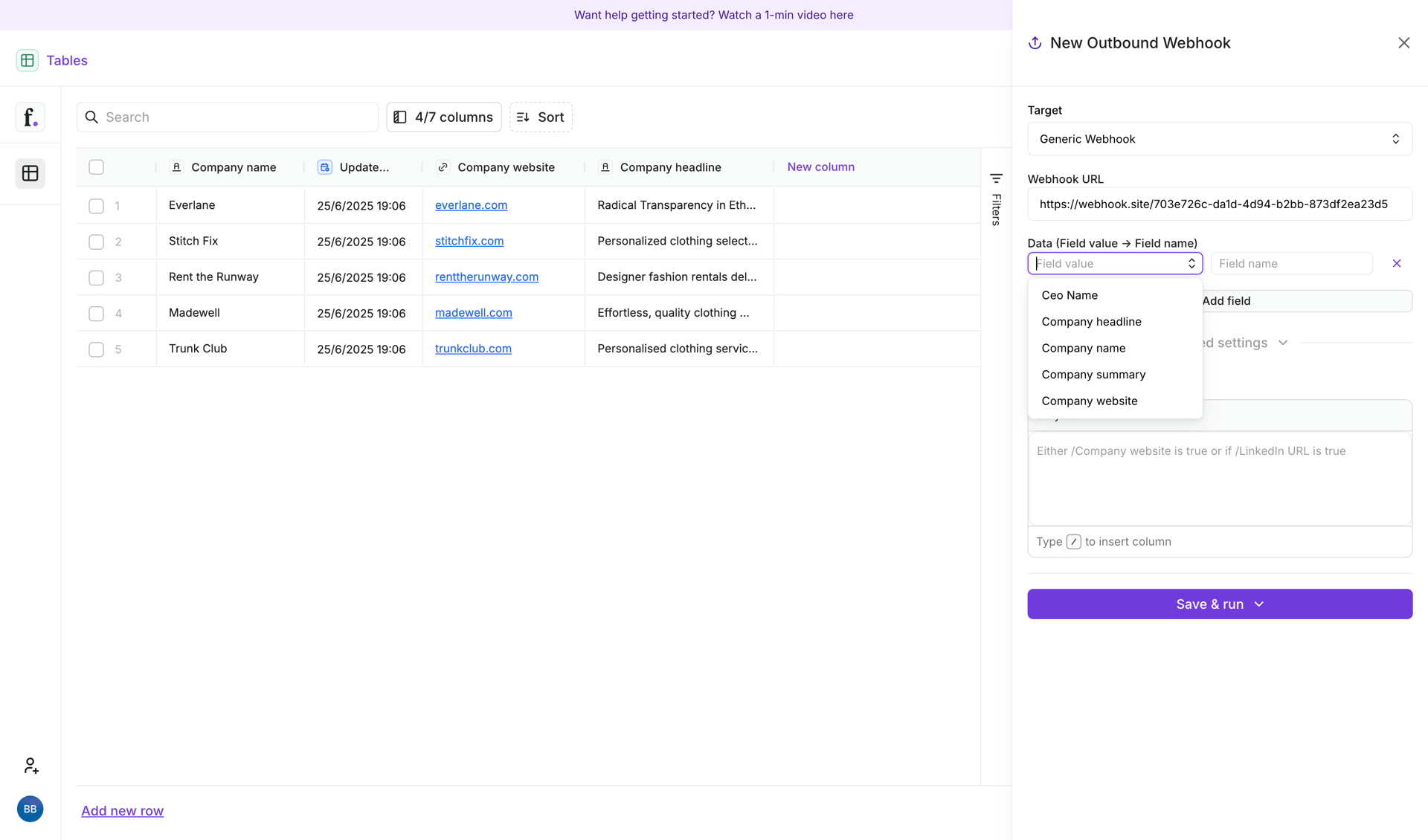Click the upload icon beside New Outbound Webhook

point(1034,42)
